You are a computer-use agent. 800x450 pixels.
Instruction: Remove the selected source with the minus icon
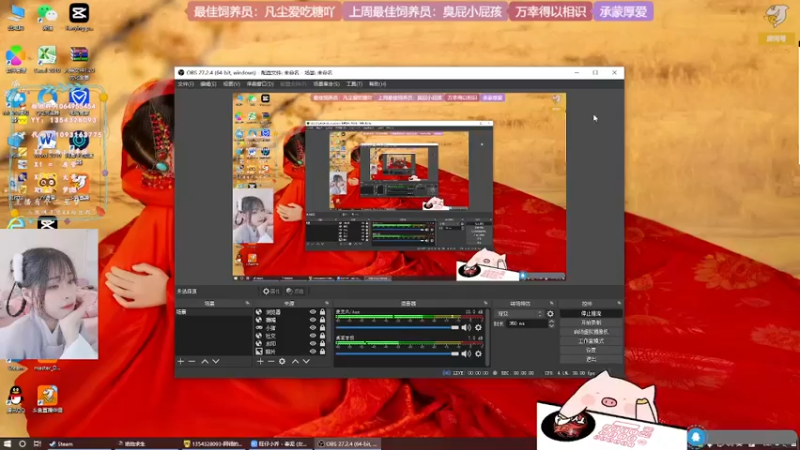coord(271,361)
